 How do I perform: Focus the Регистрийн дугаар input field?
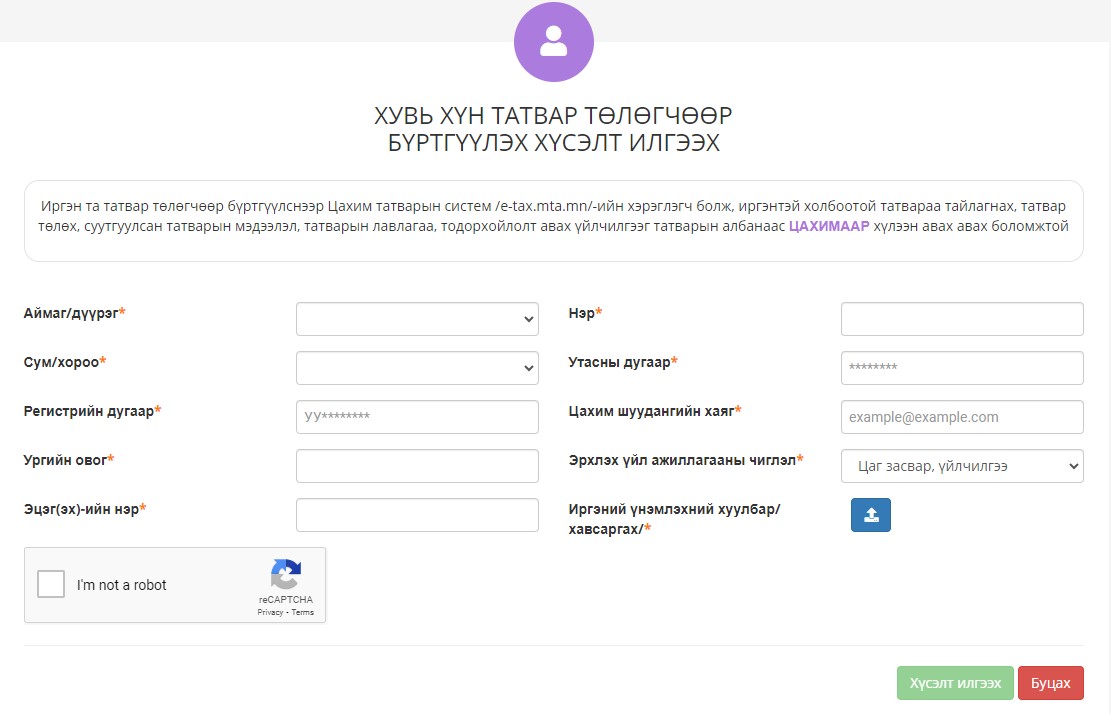[x=417, y=417]
